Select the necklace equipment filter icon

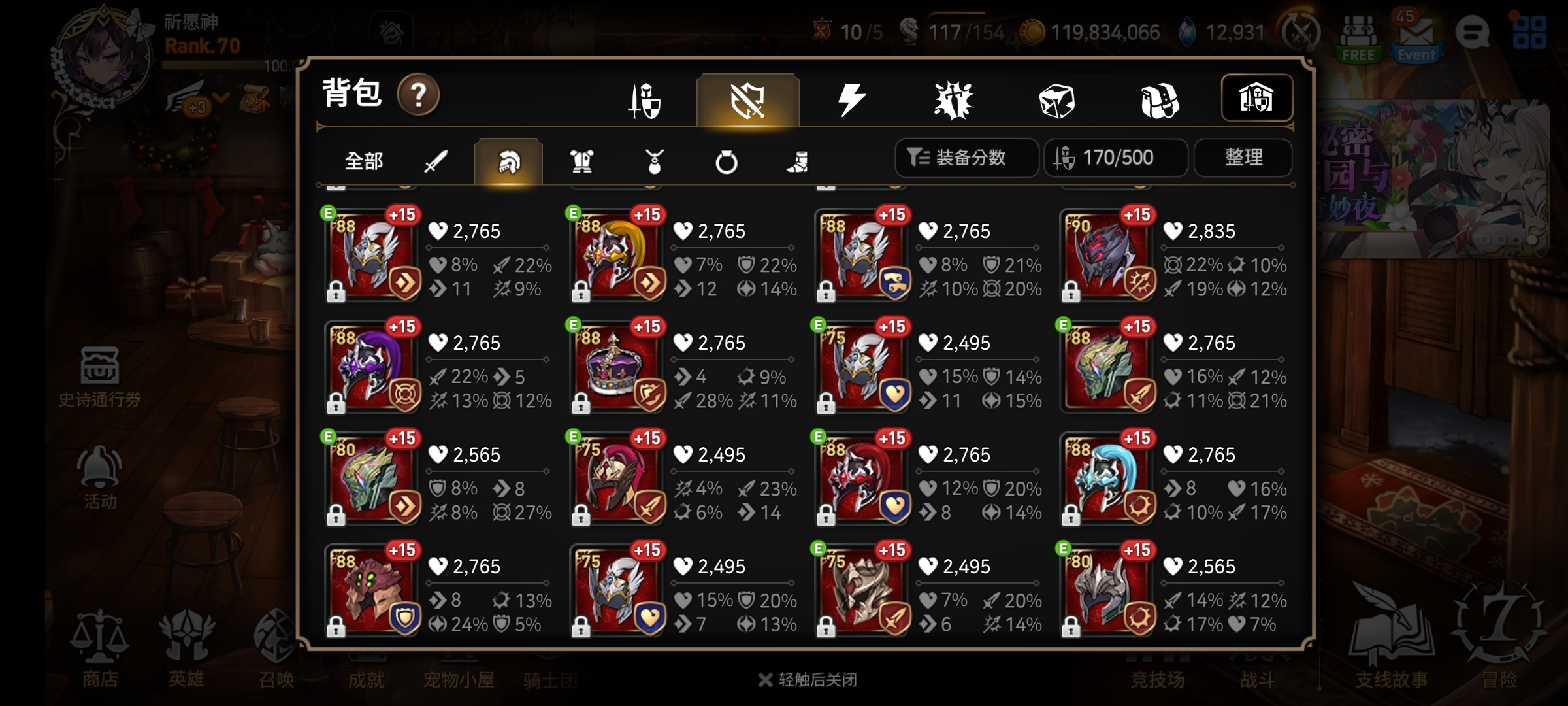[x=654, y=161]
